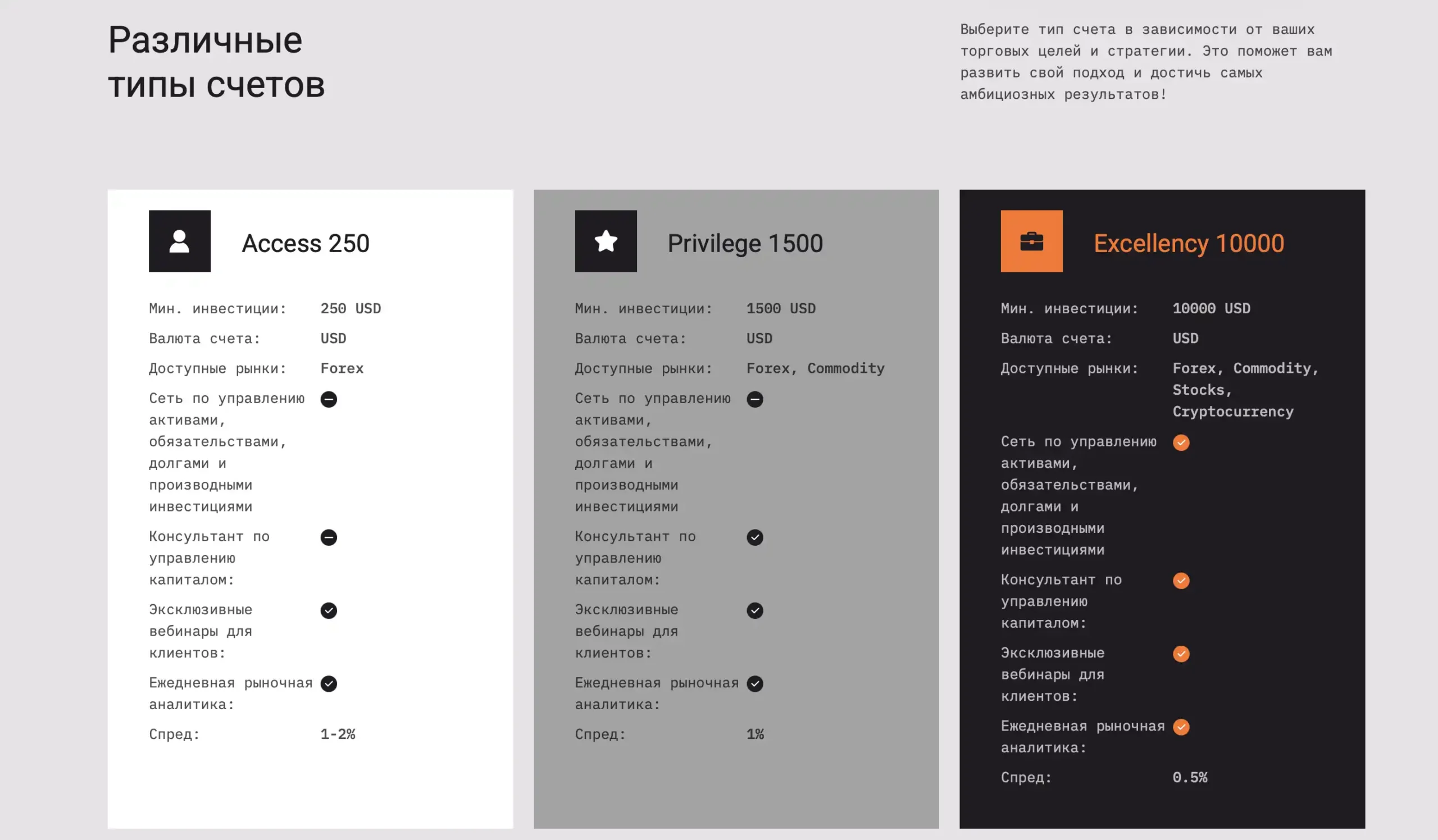1438x840 pixels.
Task: Click Access 250 daily analytics checkmark
Action: [329, 683]
